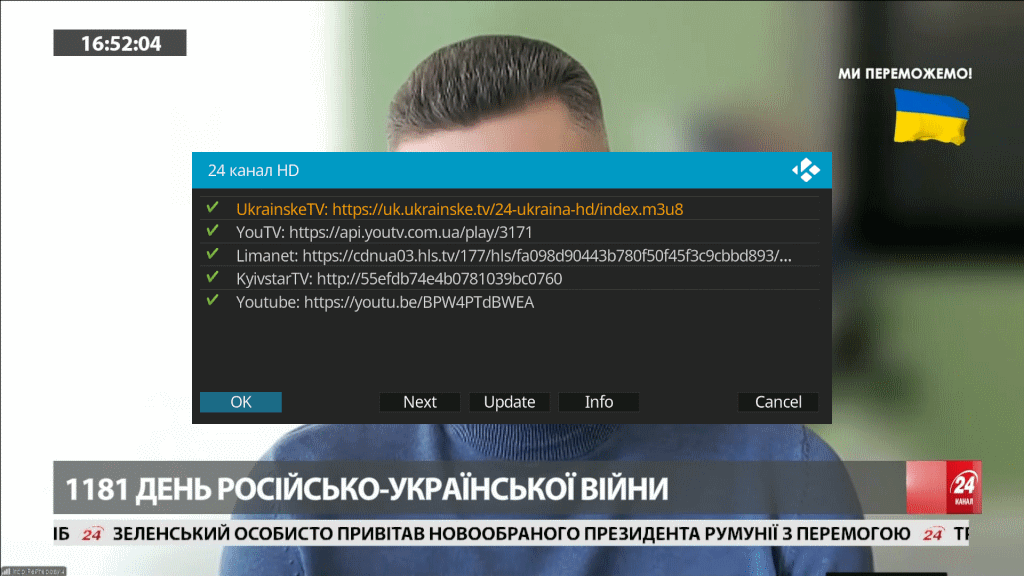Click the Next button
The width and height of the screenshot is (1024, 576).
[419, 402]
